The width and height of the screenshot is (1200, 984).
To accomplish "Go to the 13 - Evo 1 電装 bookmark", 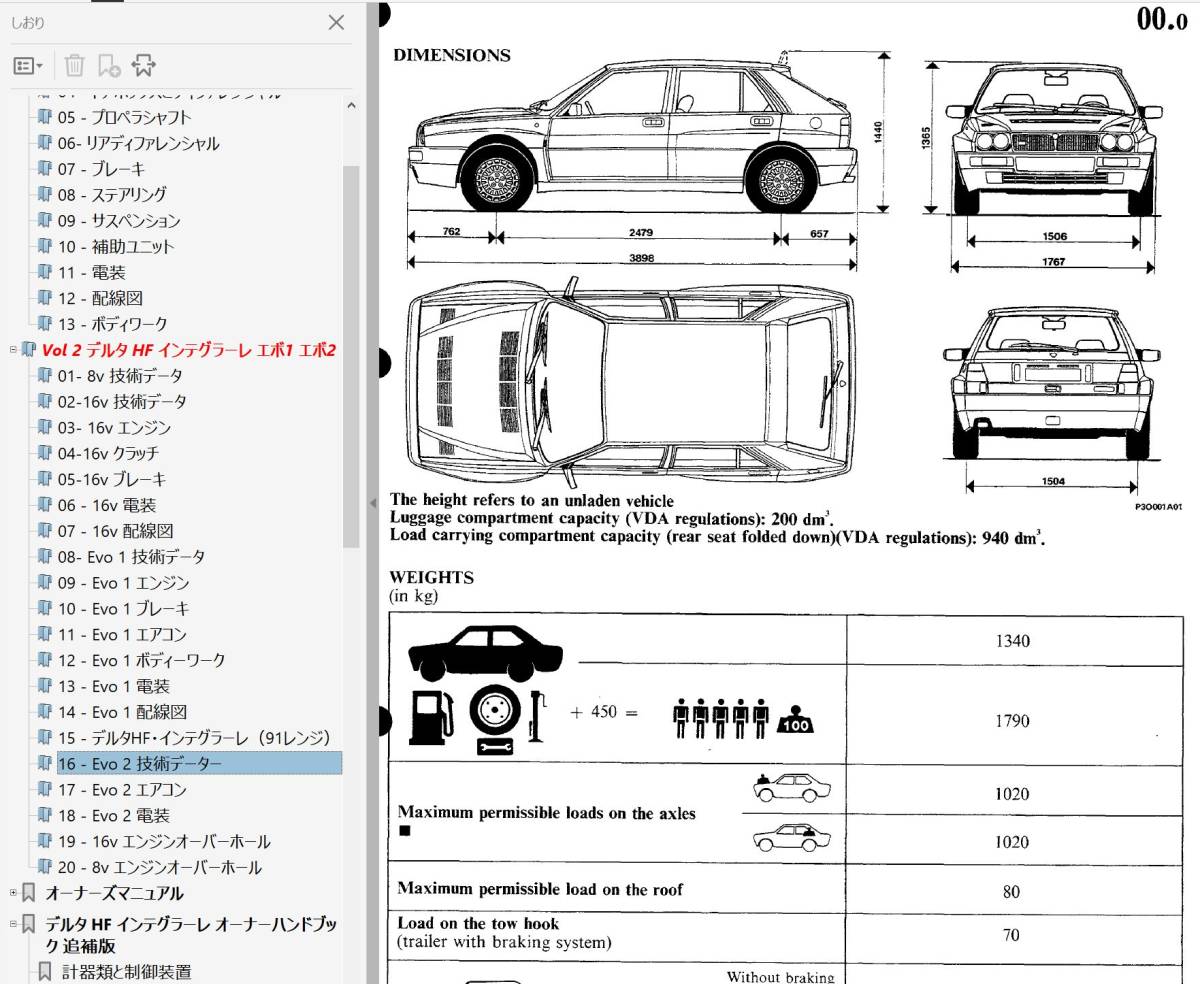I will [114, 687].
